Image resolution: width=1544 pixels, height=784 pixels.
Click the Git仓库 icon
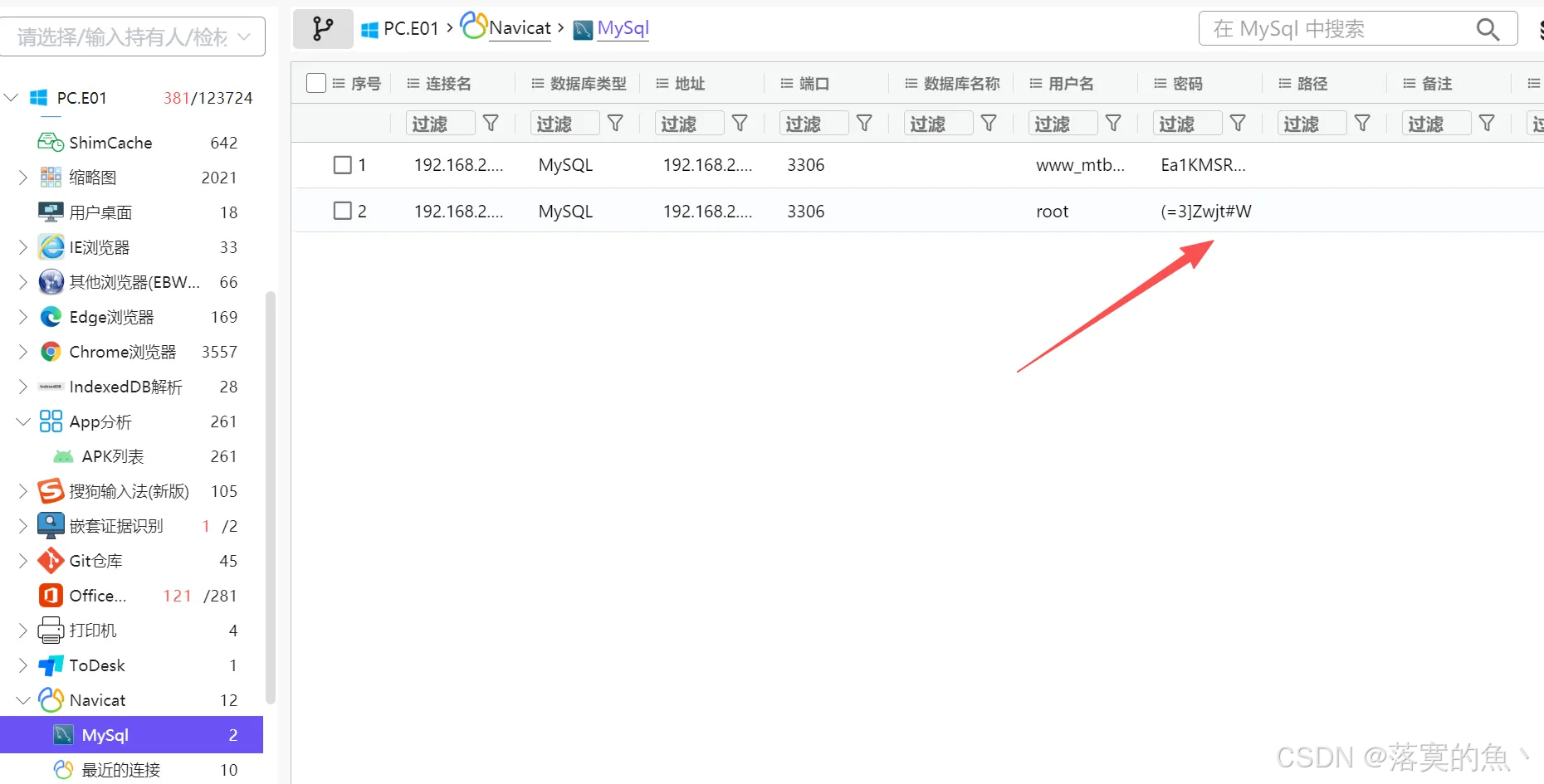coord(51,561)
